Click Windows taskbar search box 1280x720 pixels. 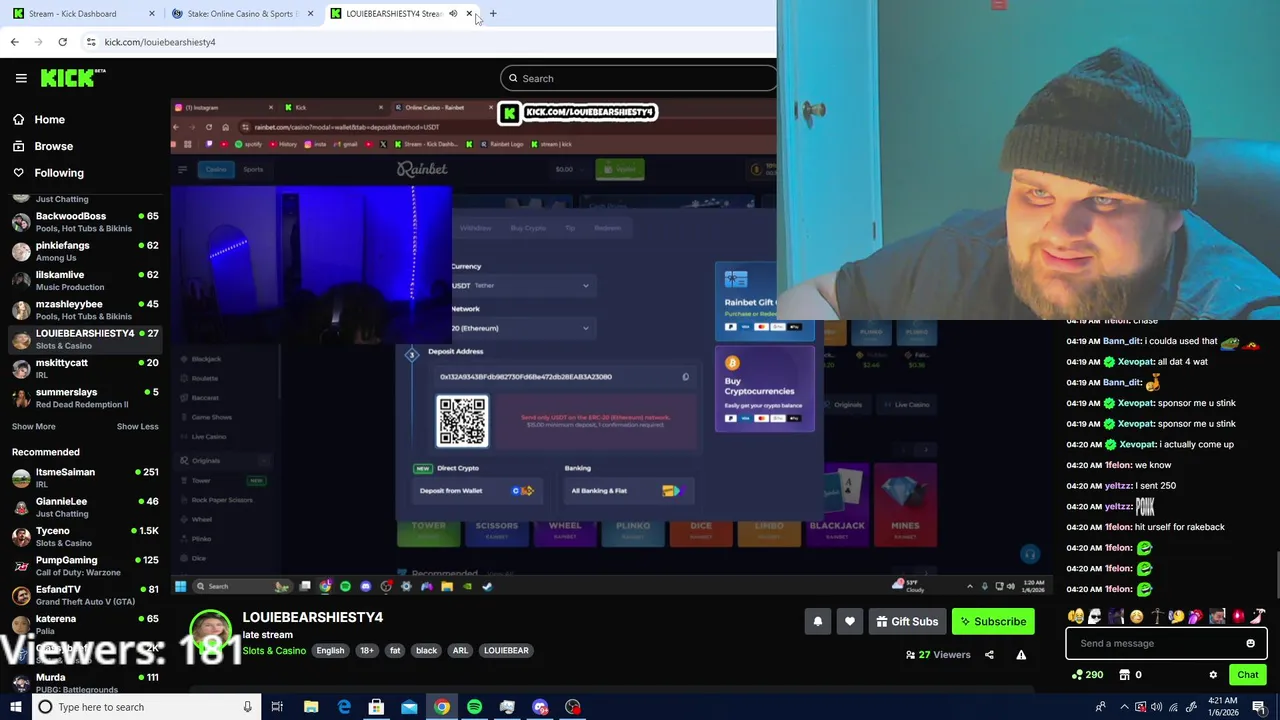(145, 707)
